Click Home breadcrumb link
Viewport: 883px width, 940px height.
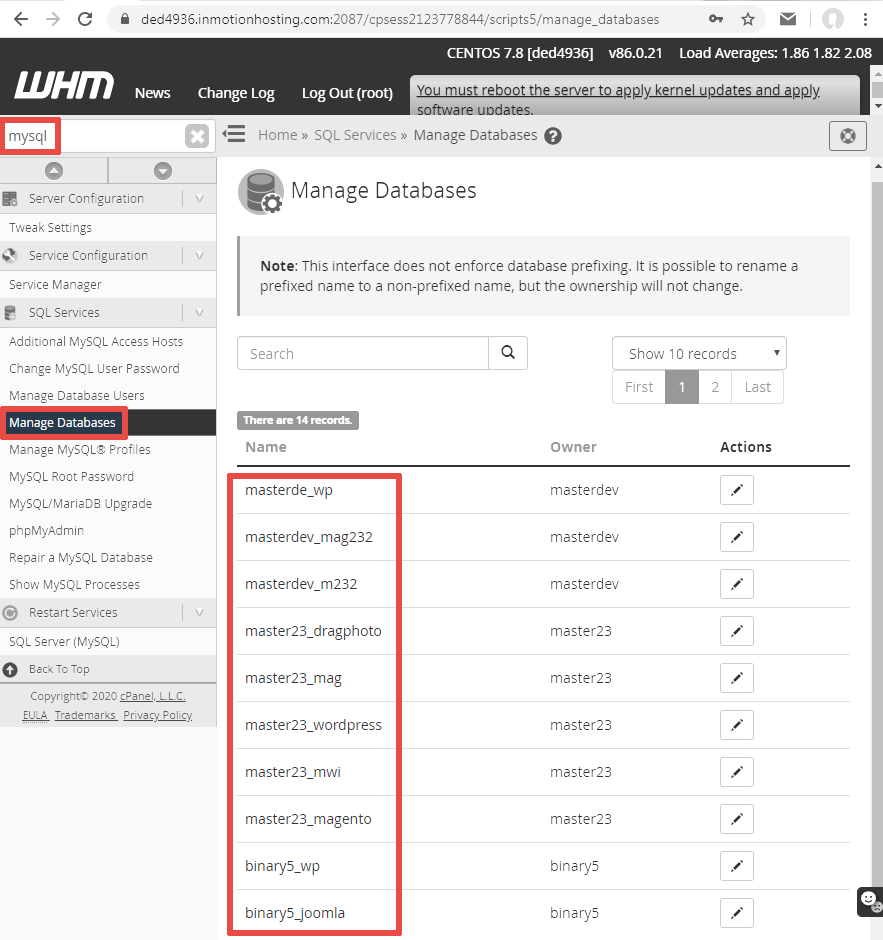pos(278,135)
